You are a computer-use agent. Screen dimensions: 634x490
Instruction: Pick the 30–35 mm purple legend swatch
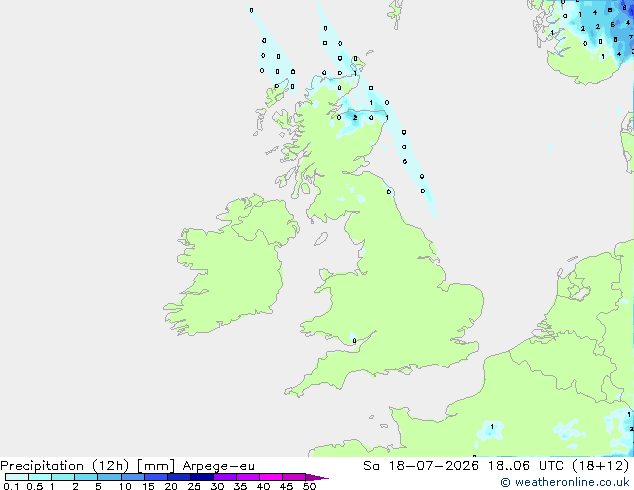[225, 477]
